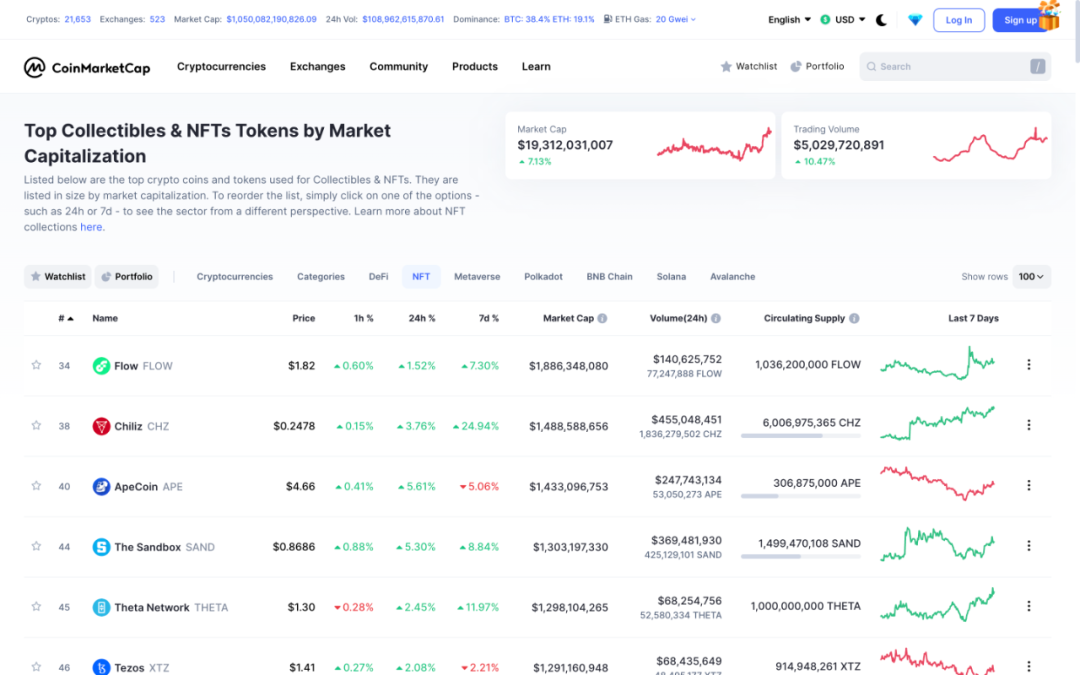
Task: Click the 'here' NFT collections link
Action: click(91, 227)
